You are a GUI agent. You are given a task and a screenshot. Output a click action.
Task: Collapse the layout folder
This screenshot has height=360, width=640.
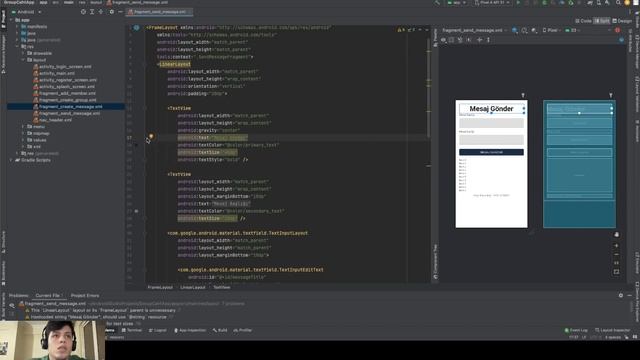23,60
